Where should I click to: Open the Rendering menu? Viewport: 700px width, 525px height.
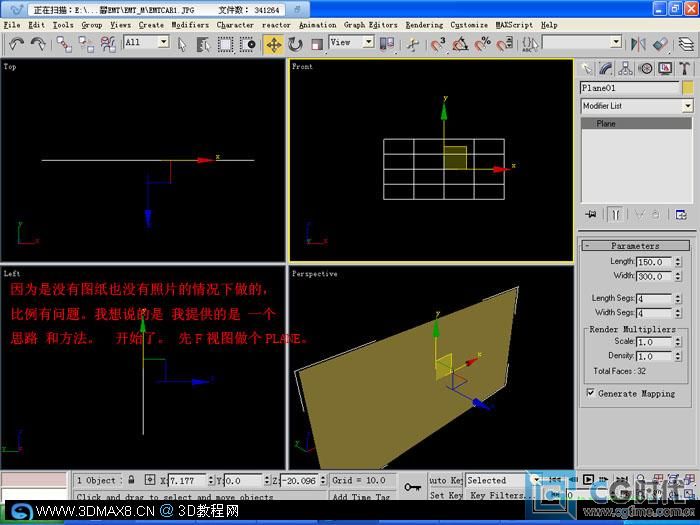(424, 25)
